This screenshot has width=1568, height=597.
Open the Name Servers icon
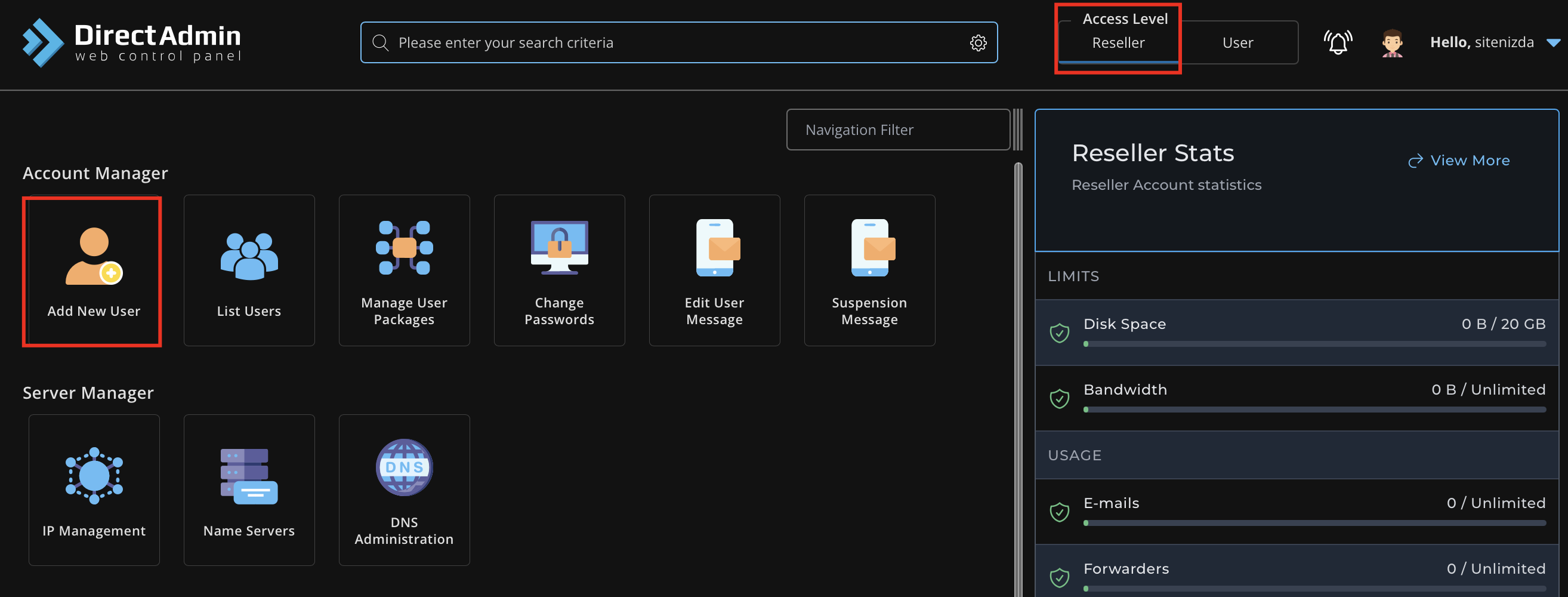(249, 476)
